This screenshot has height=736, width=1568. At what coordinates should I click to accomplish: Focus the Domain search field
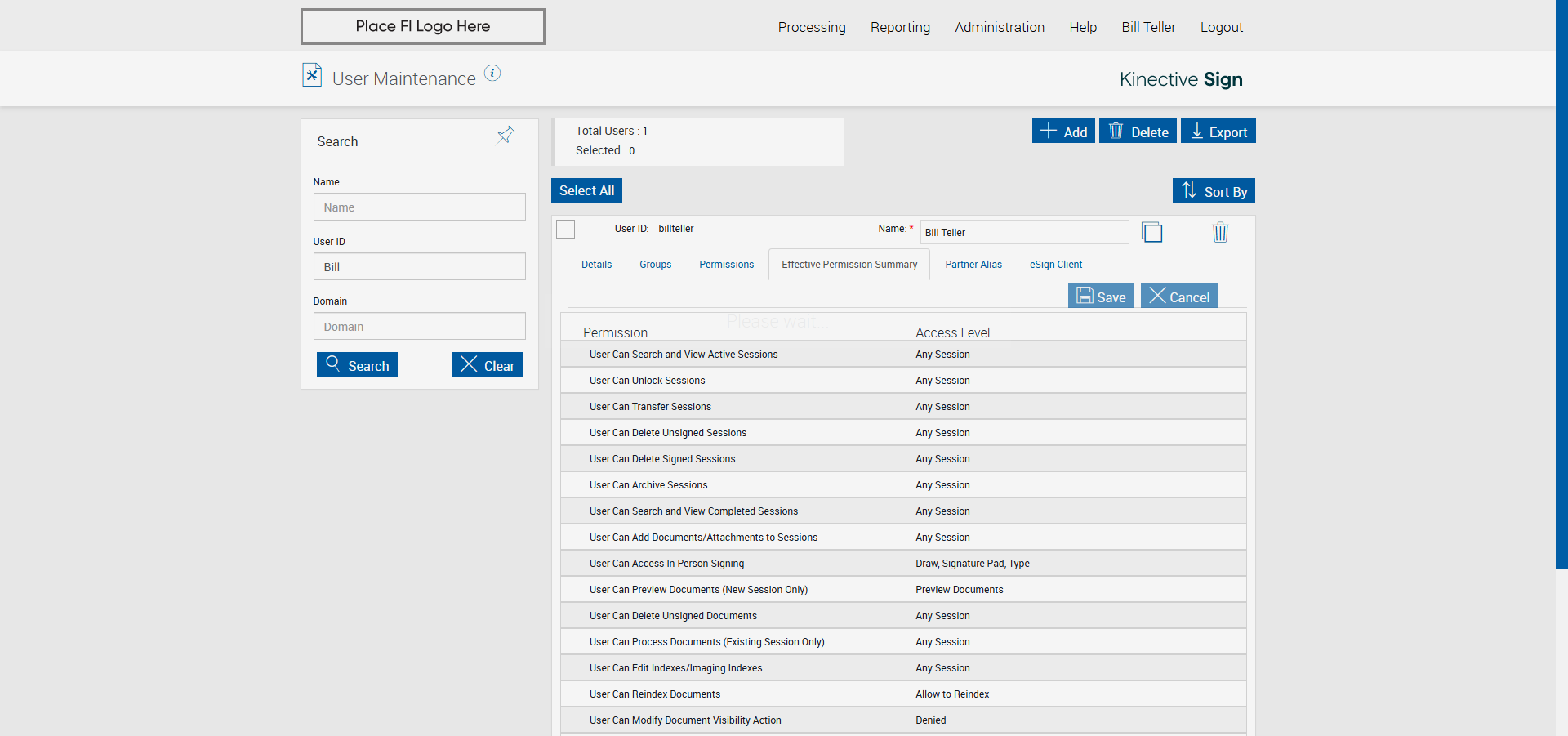pos(419,327)
